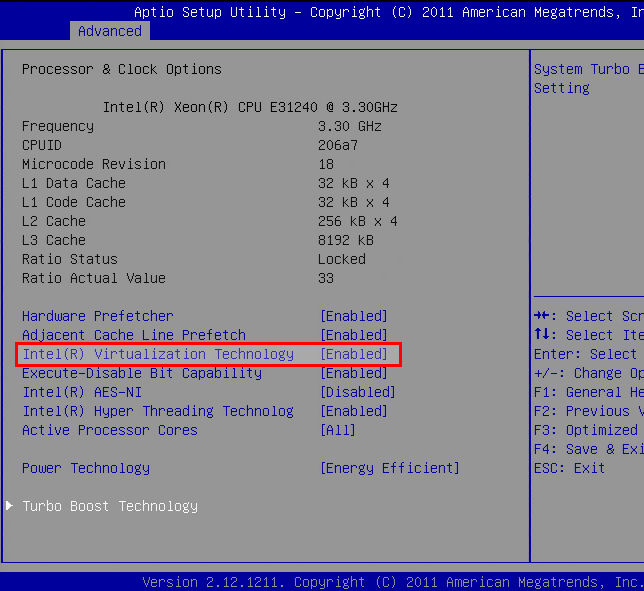Click the [Energy Efficient] value
Screen dimensions: 644x591
pyautogui.click(x=390, y=468)
